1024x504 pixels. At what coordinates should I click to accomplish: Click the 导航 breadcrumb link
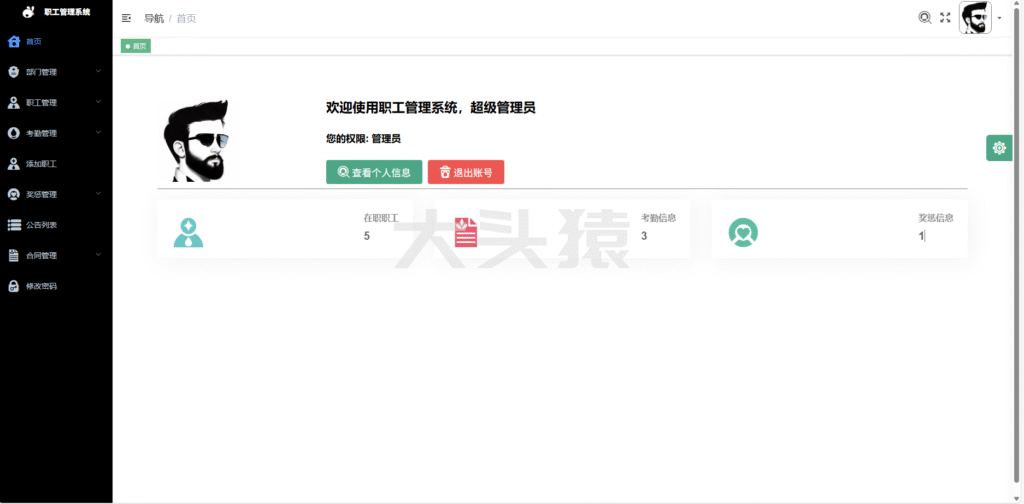click(154, 18)
